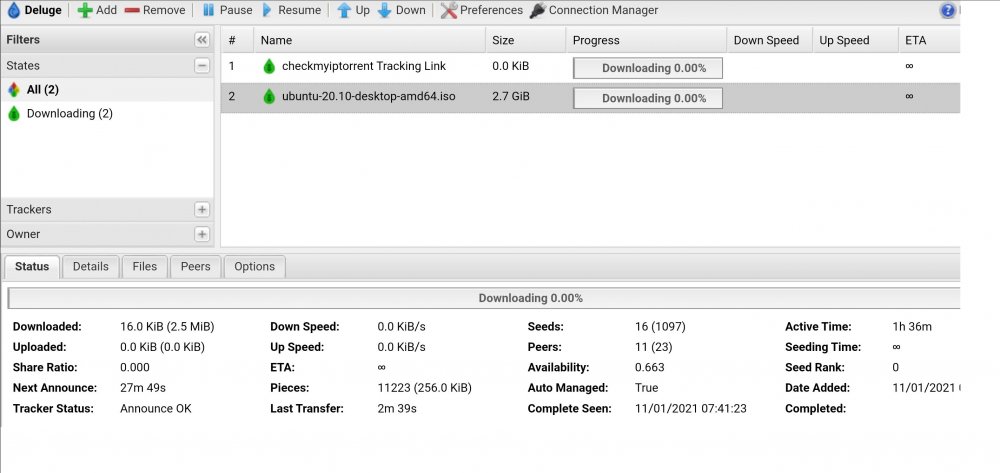This screenshot has width=1000, height=473.
Task: Click the Downloading filter green drop icon
Action: [13, 114]
